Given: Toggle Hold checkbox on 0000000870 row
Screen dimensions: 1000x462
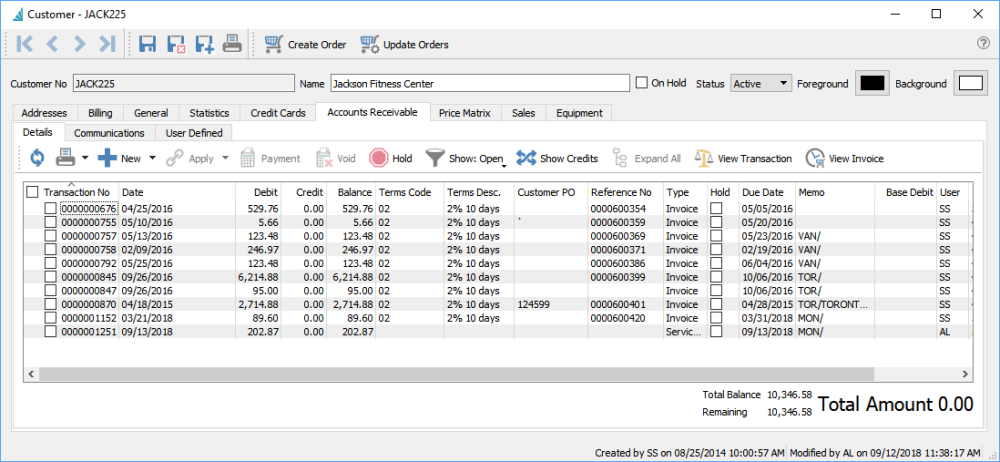Looking at the screenshot, I should click(717, 304).
